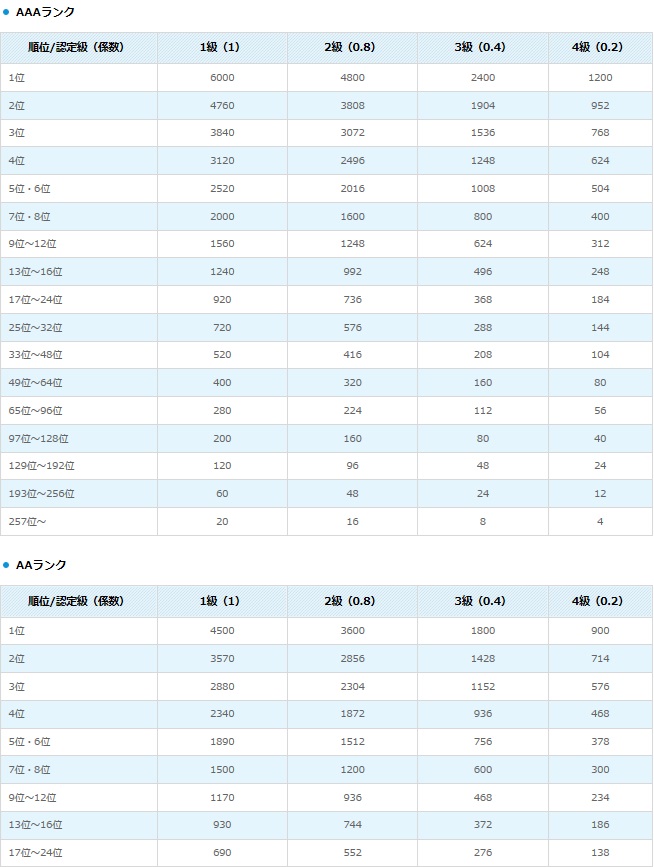The width and height of the screenshot is (654, 867).
Task: Click the value 2400 in AAA 1位 row
Action: tap(483, 78)
